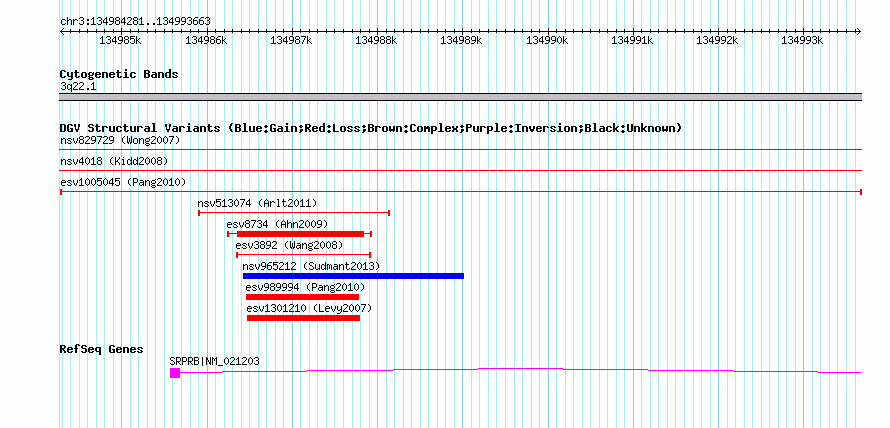890x428 pixels.
Task: Click the magenta SRPRB exon box
Action: (175, 373)
